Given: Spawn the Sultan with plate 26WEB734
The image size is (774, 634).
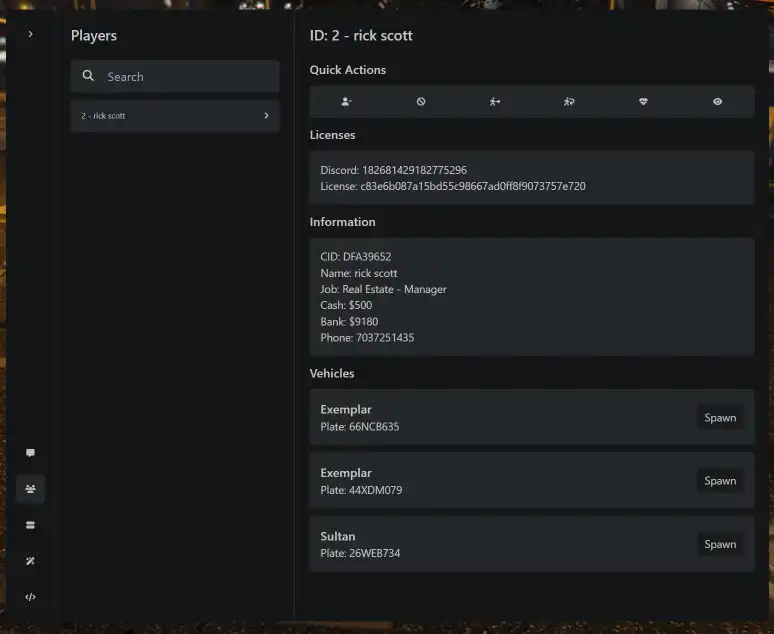Looking at the screenshot, I should (720, 544).
